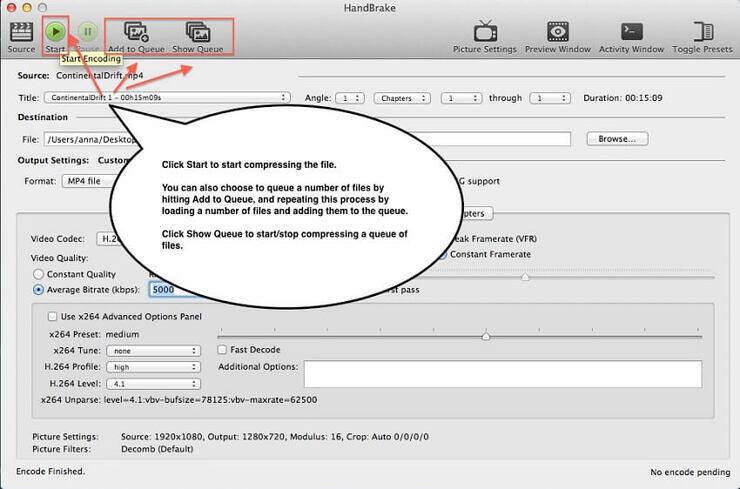Click the Toggle Presets drawer icon
The width and height of the screenshot is (740, 489).
703,32
